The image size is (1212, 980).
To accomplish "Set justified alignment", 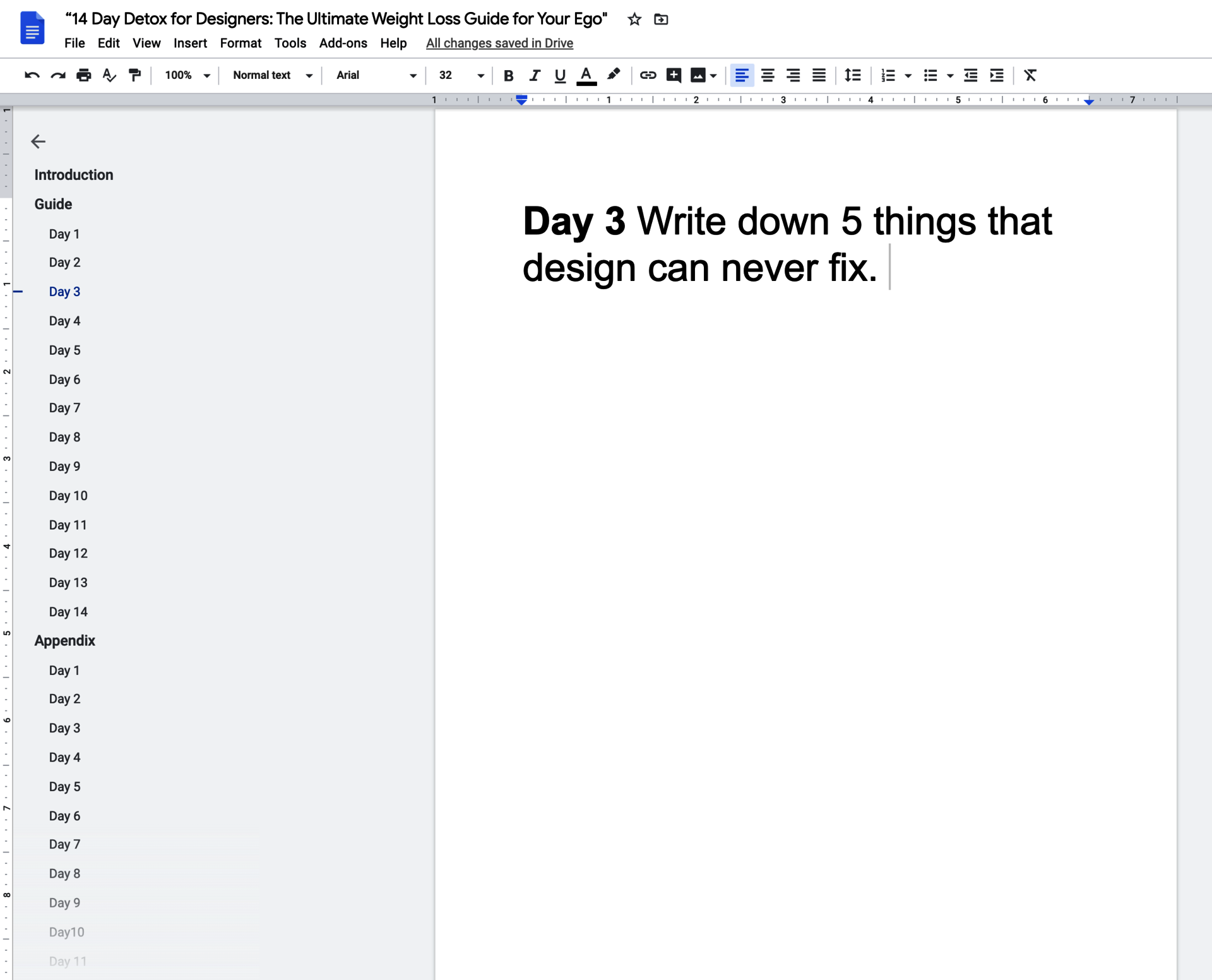I will [x=819, y=75].
